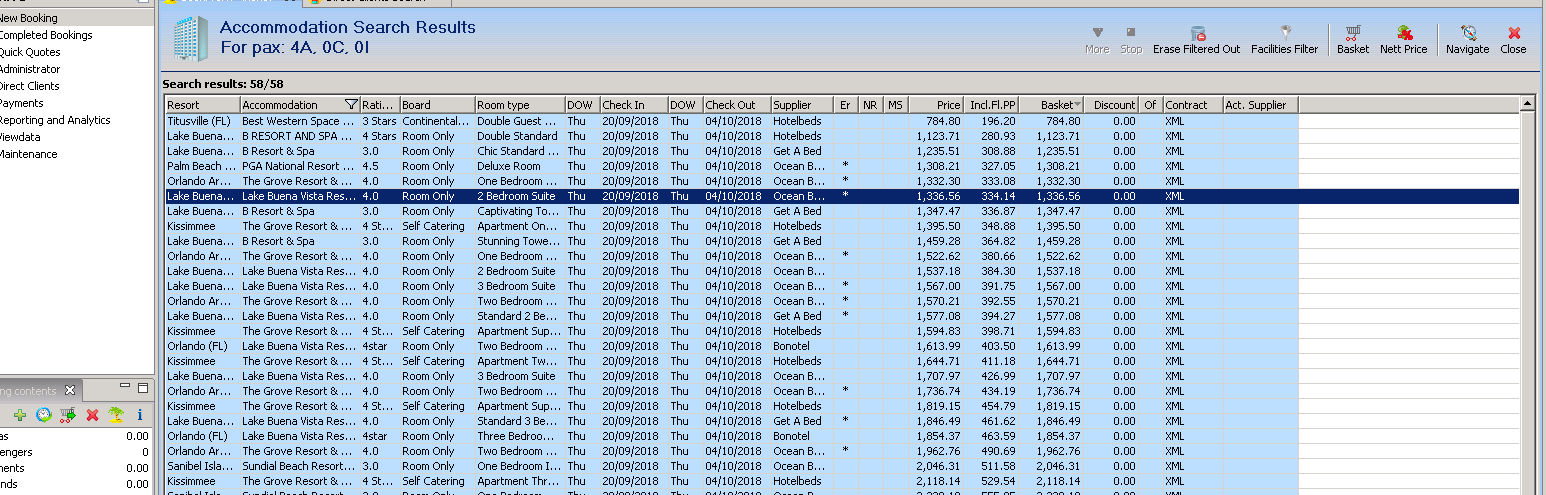Viewport: 1546px width, 495px height.
Task: Sort by the Room type column header
Action: click(519, 105)
